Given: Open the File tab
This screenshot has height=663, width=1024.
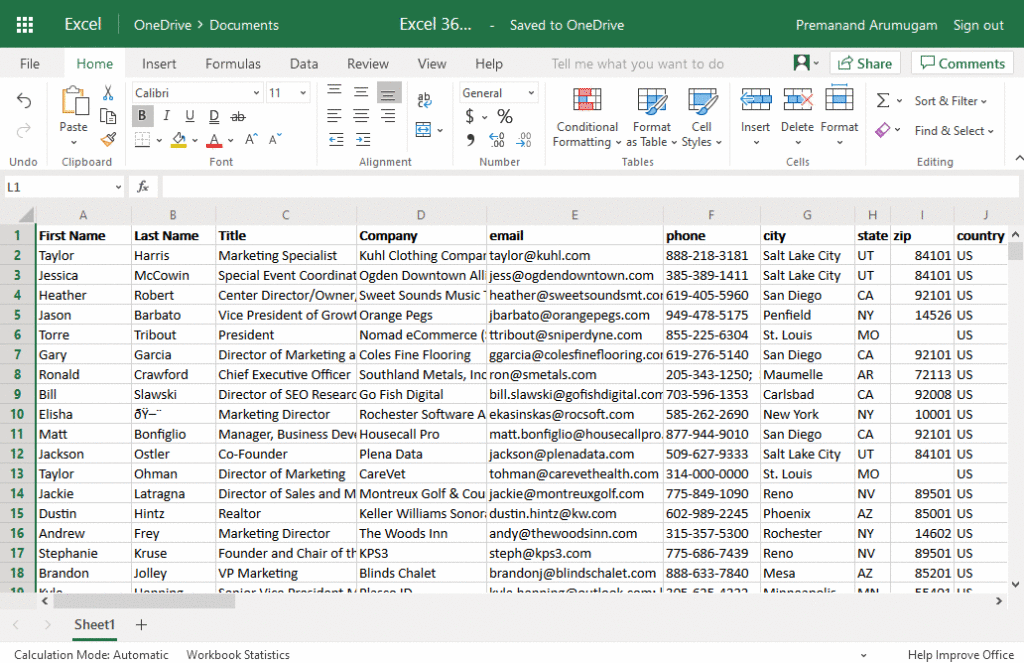Looking at the screenshot, I should [x=29, y=64].
